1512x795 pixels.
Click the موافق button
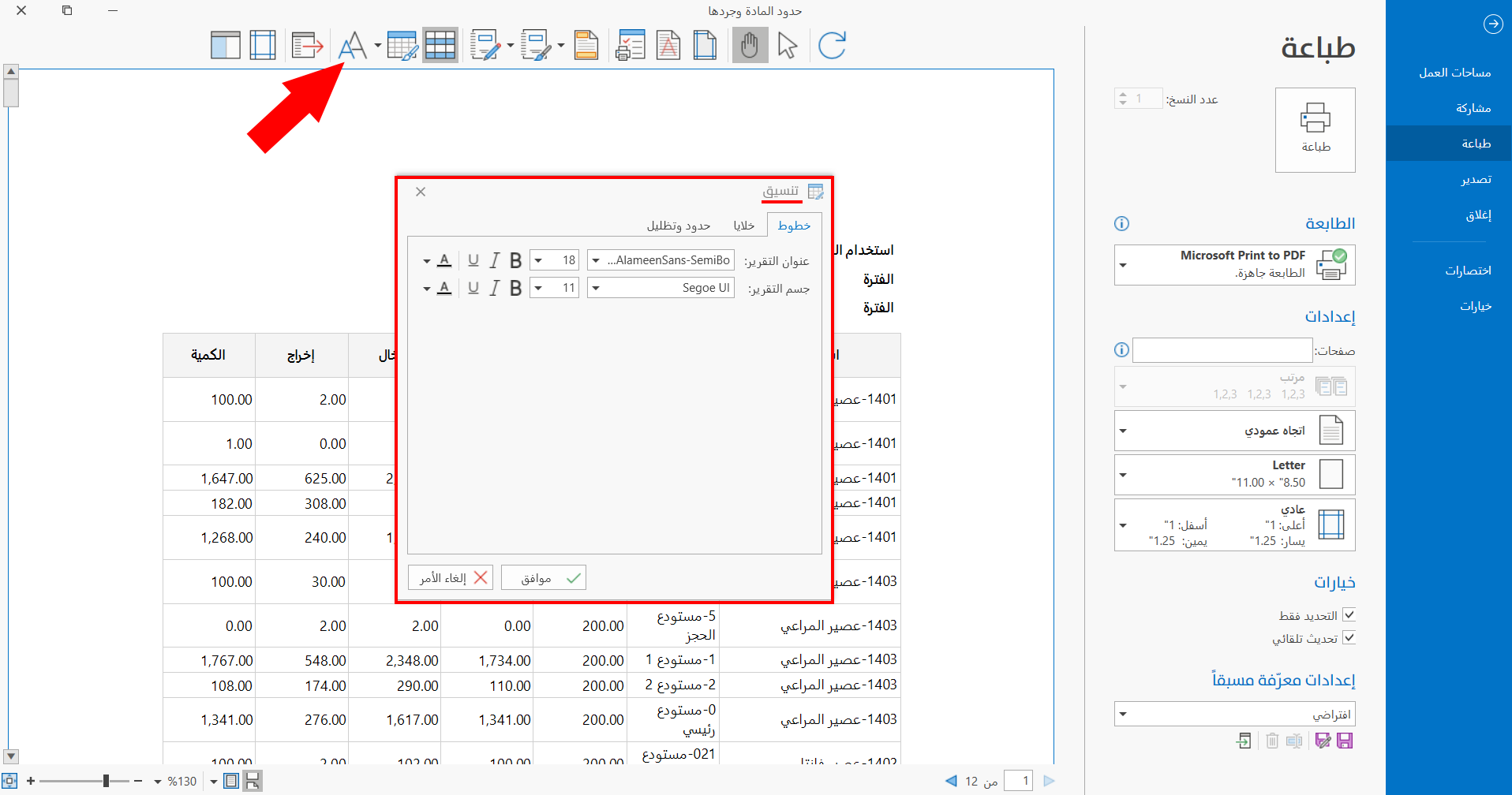coord(544,578)
